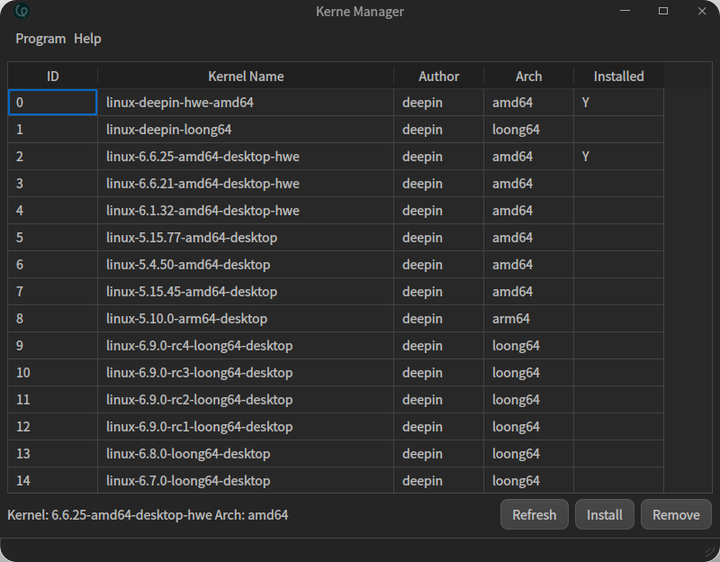Click the Arch column header
This screenshot has width=720, height=562.
tap(529, 76)
